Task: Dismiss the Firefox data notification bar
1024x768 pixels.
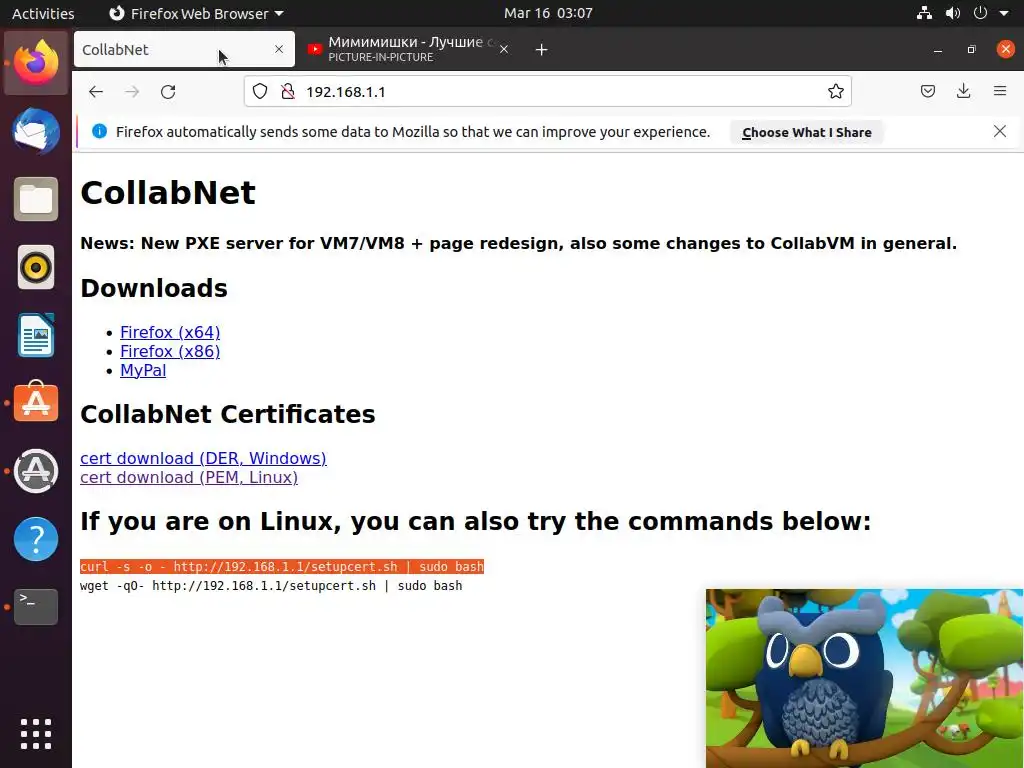Action: (999, 131)
